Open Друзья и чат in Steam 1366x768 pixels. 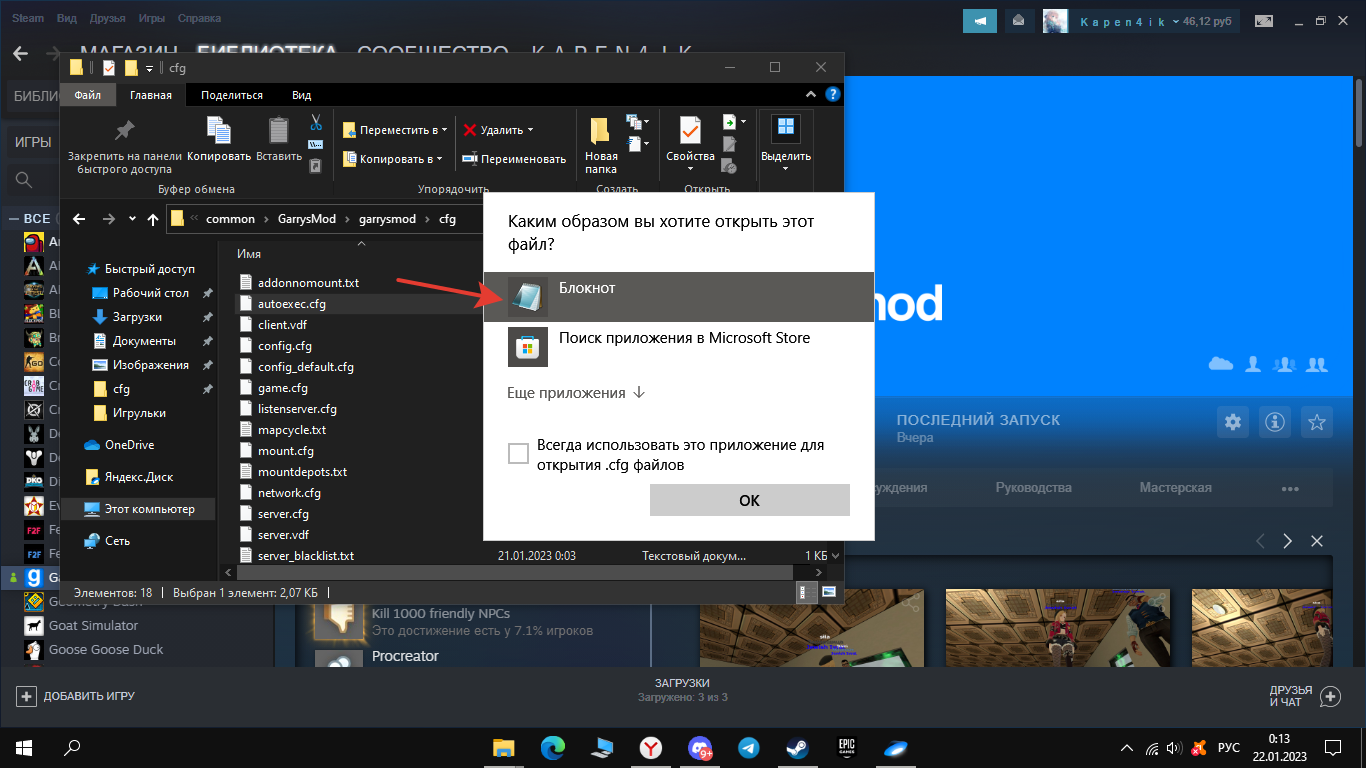[x=1304, y=696]
